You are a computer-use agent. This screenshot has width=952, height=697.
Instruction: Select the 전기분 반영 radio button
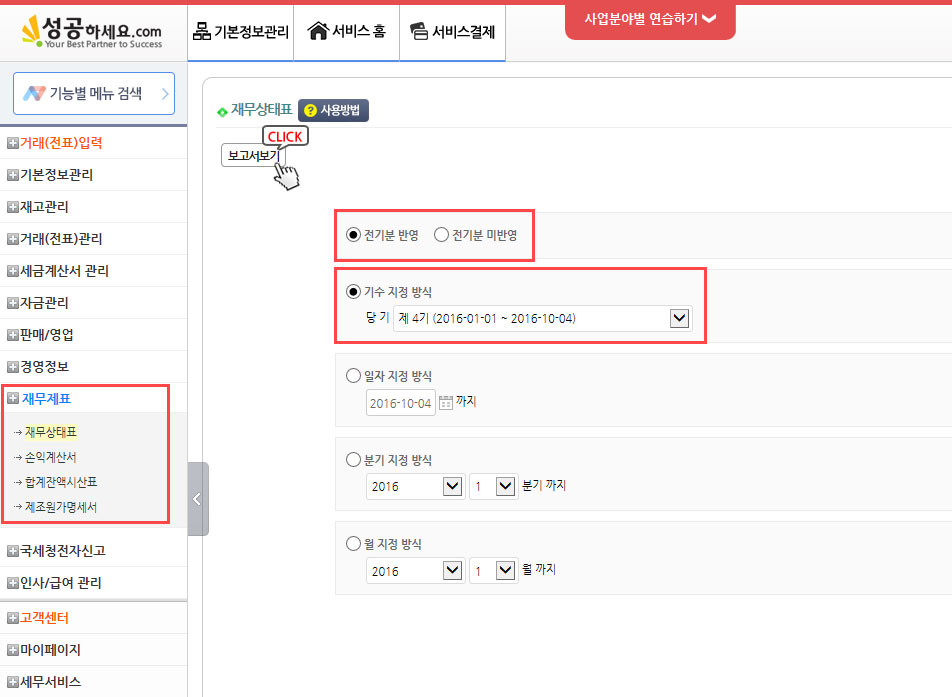click(353, 235)
